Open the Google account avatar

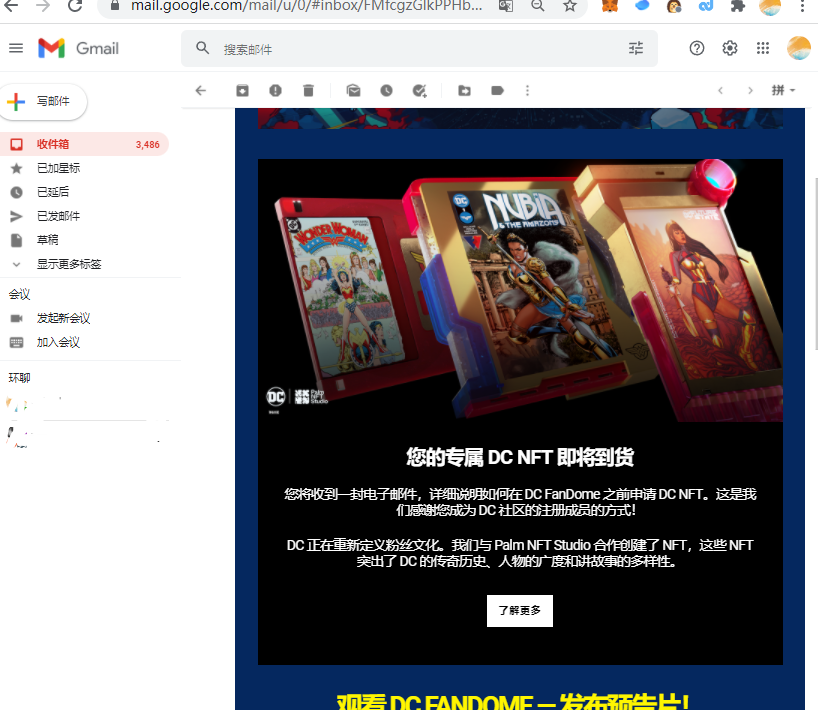click(799, 48)
